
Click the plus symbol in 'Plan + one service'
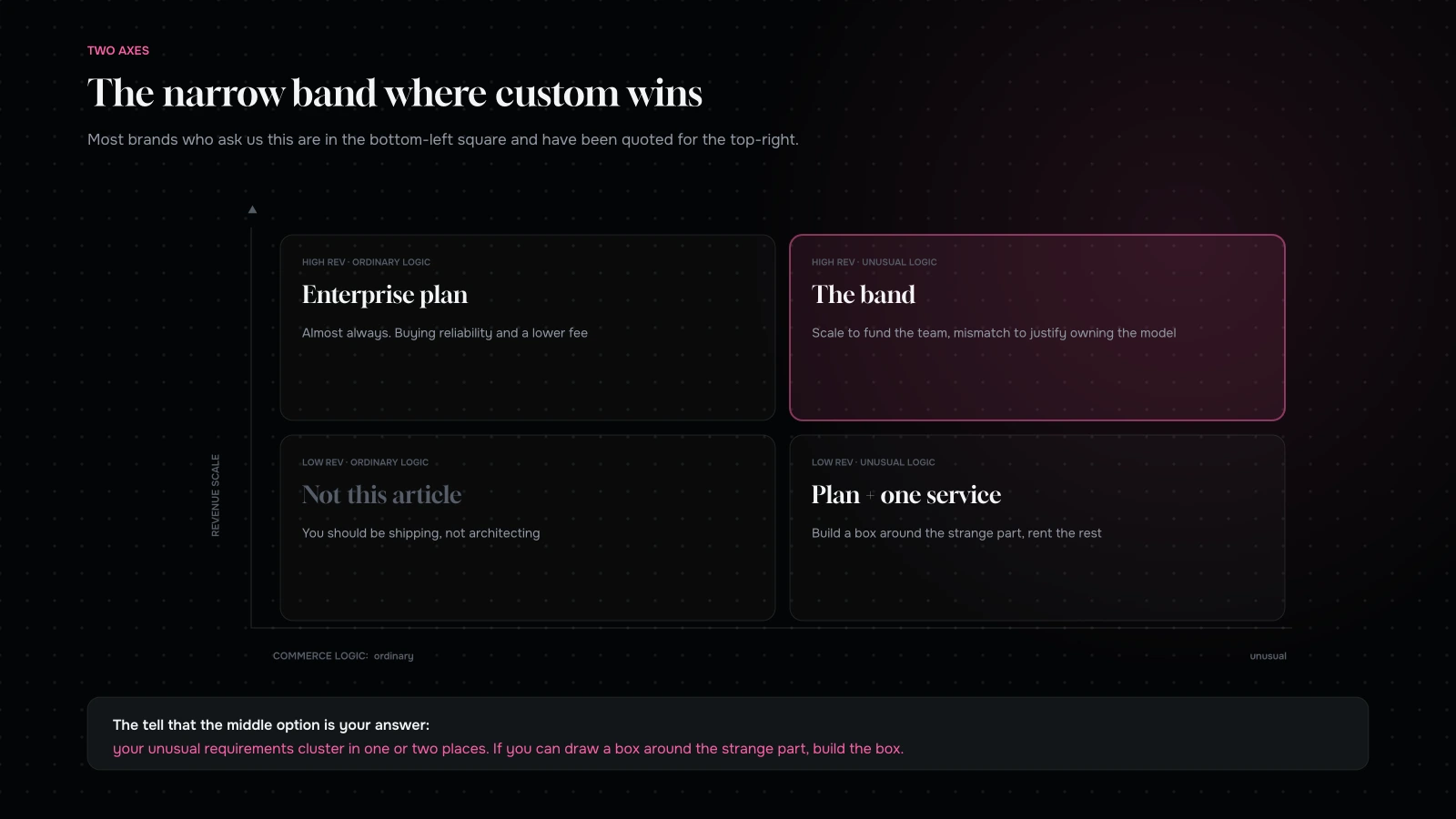click(x=870, y=496)
